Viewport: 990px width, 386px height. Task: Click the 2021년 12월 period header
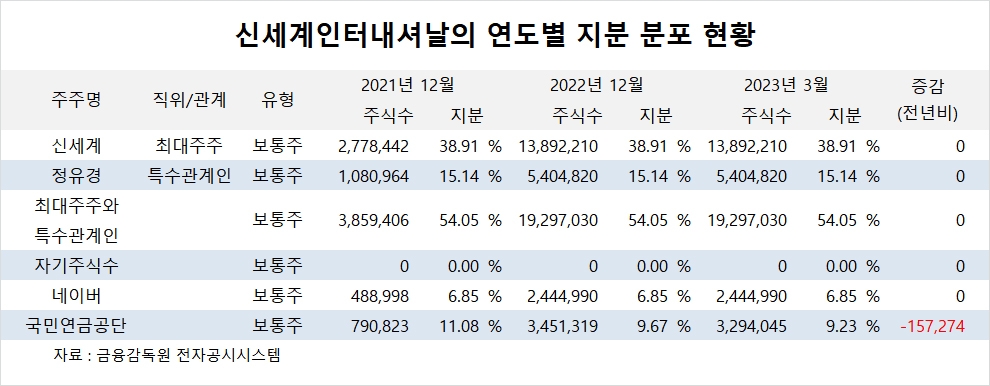[408, 85]
